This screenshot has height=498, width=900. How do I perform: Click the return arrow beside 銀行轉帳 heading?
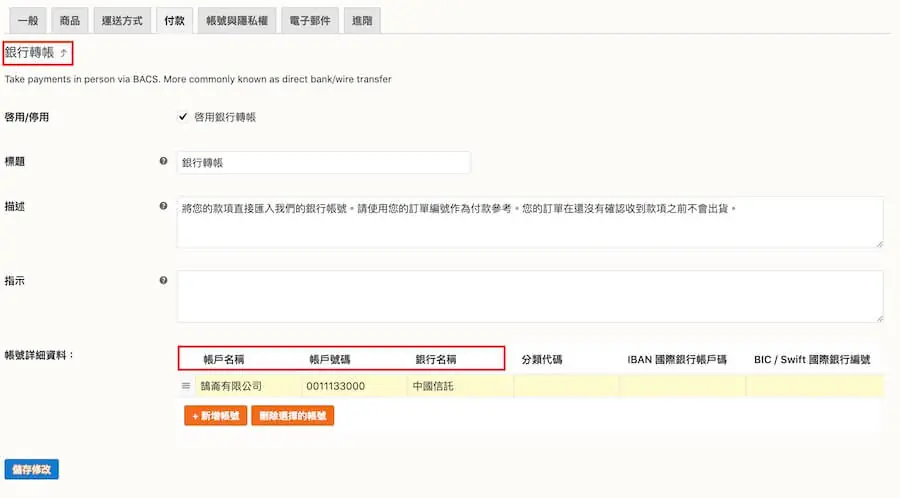(x=64, y=53)
